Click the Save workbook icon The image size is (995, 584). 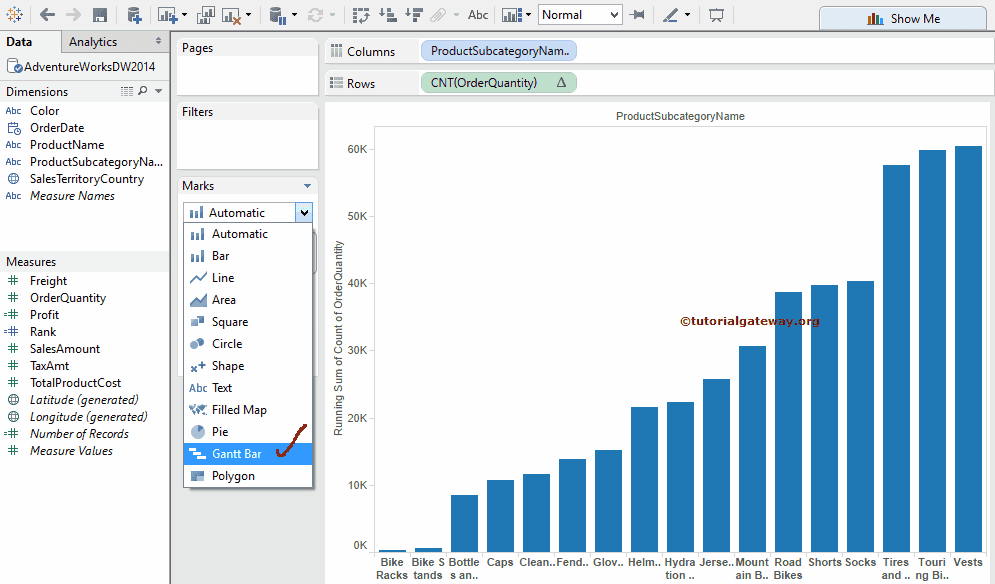[x=100, y=15]
